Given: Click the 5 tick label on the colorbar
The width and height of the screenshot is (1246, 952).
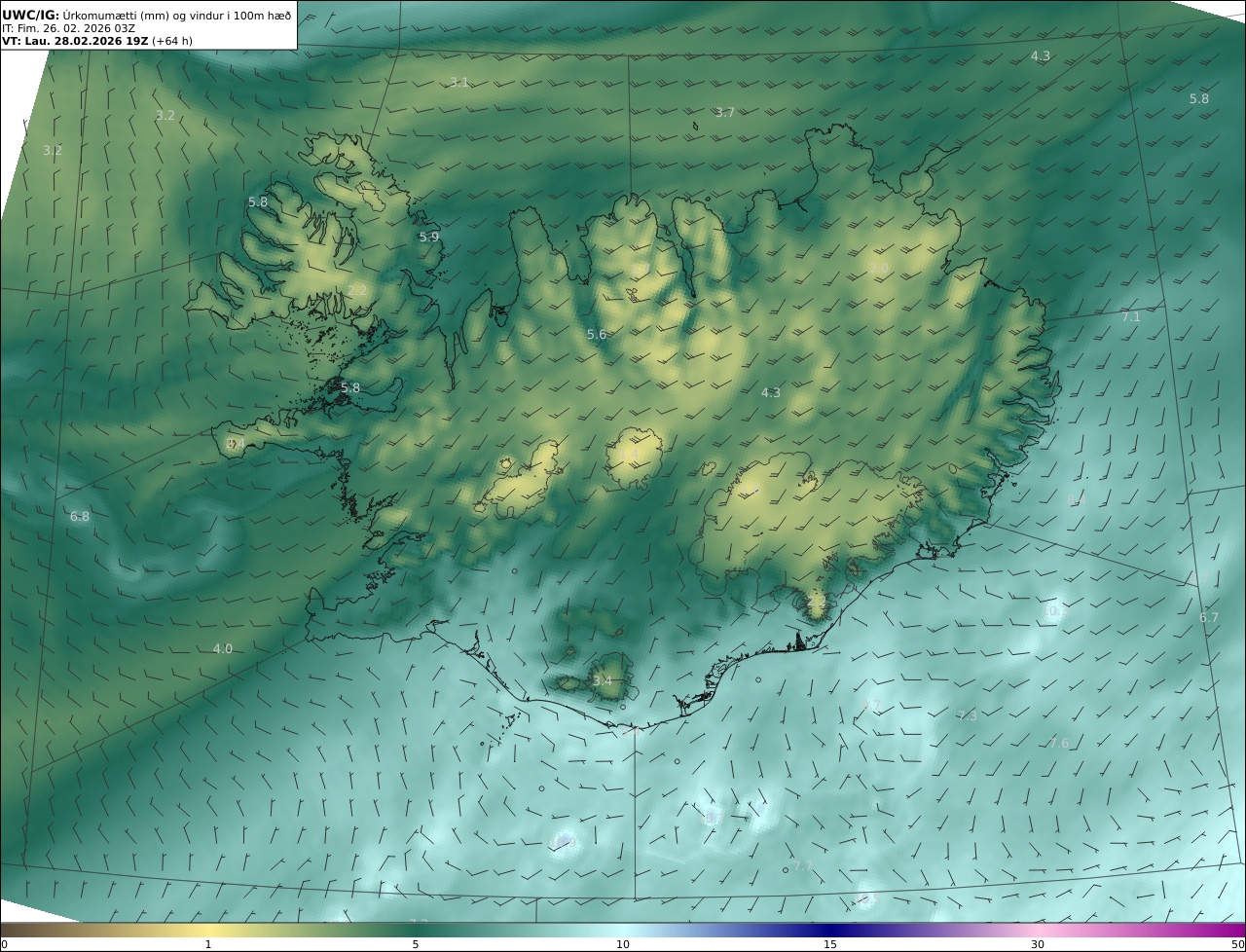Looking at the screenshot, I should 416,944.
